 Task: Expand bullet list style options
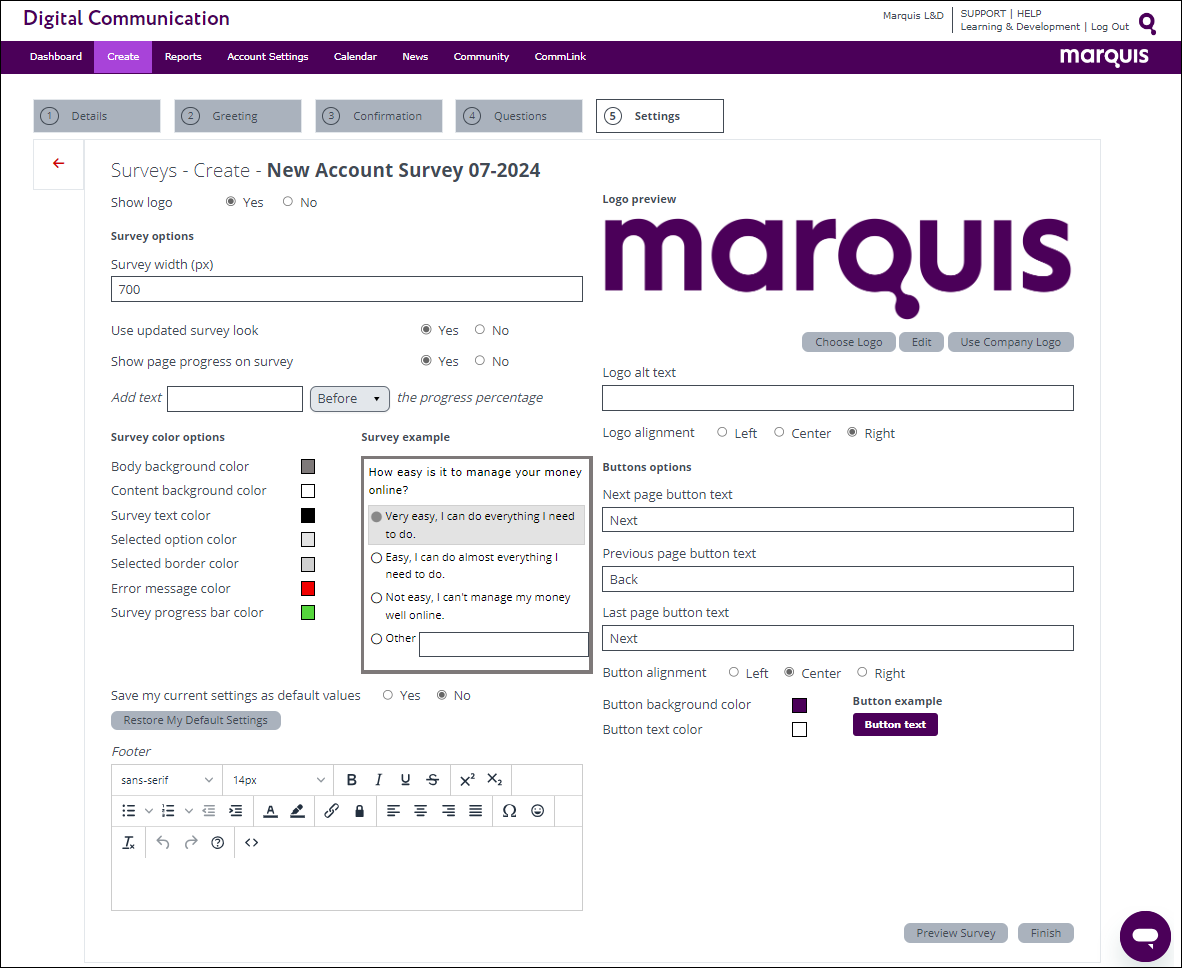coord(149,811)
